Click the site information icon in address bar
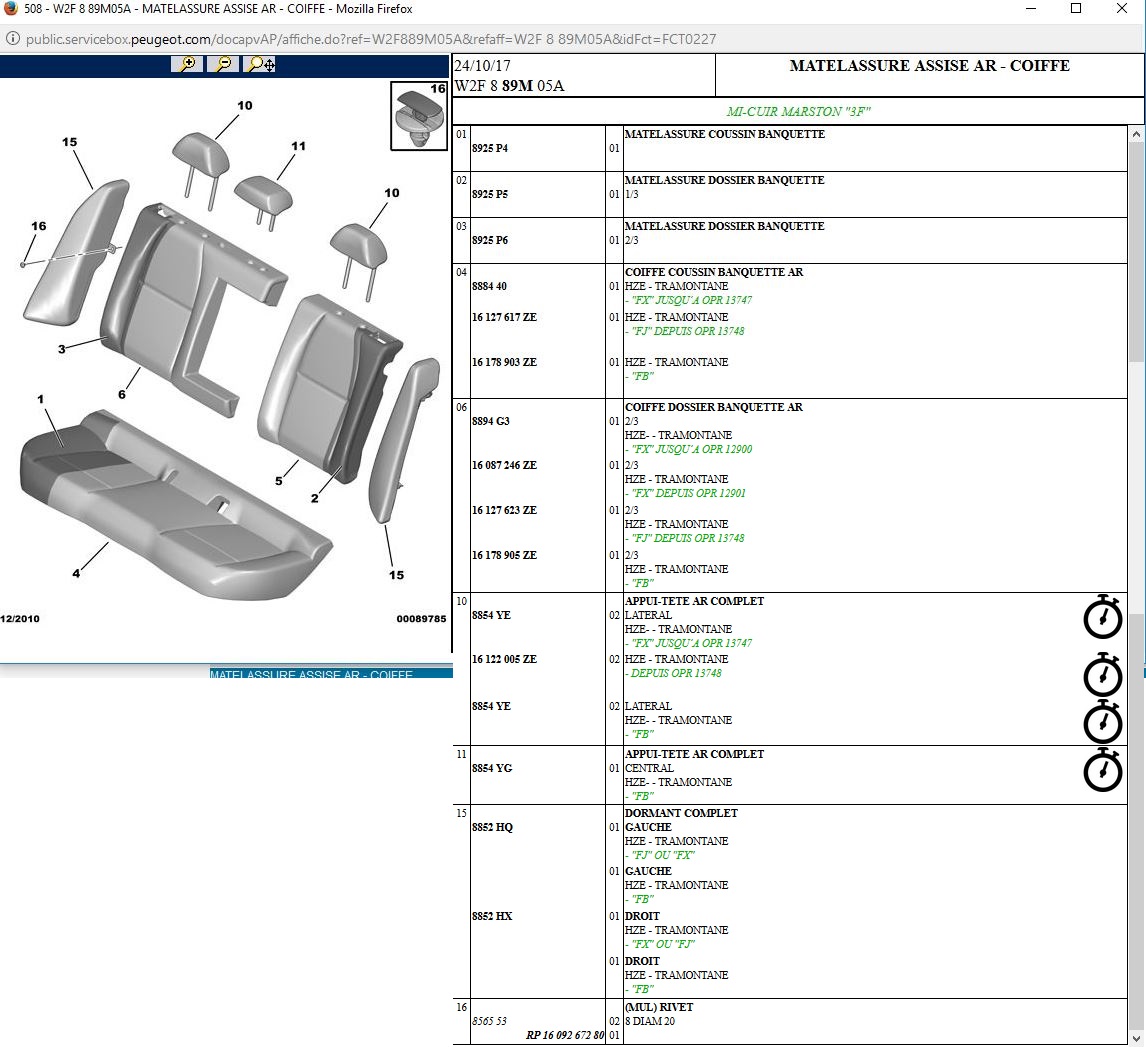 coord(12,39)
